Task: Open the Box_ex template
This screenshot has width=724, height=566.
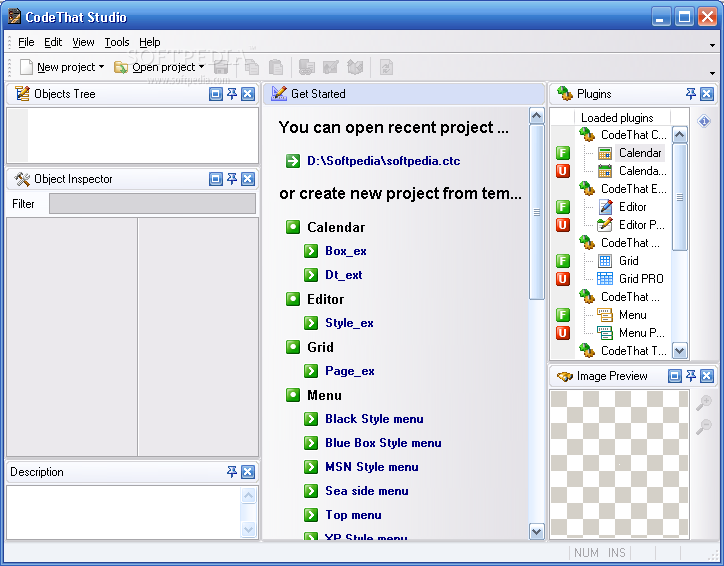Action: (345, 251)
